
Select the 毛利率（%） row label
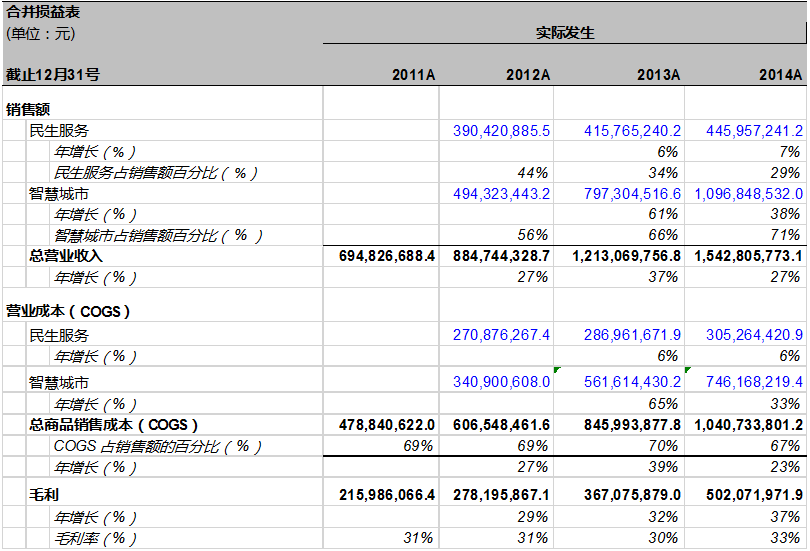(x=95, y=538)
